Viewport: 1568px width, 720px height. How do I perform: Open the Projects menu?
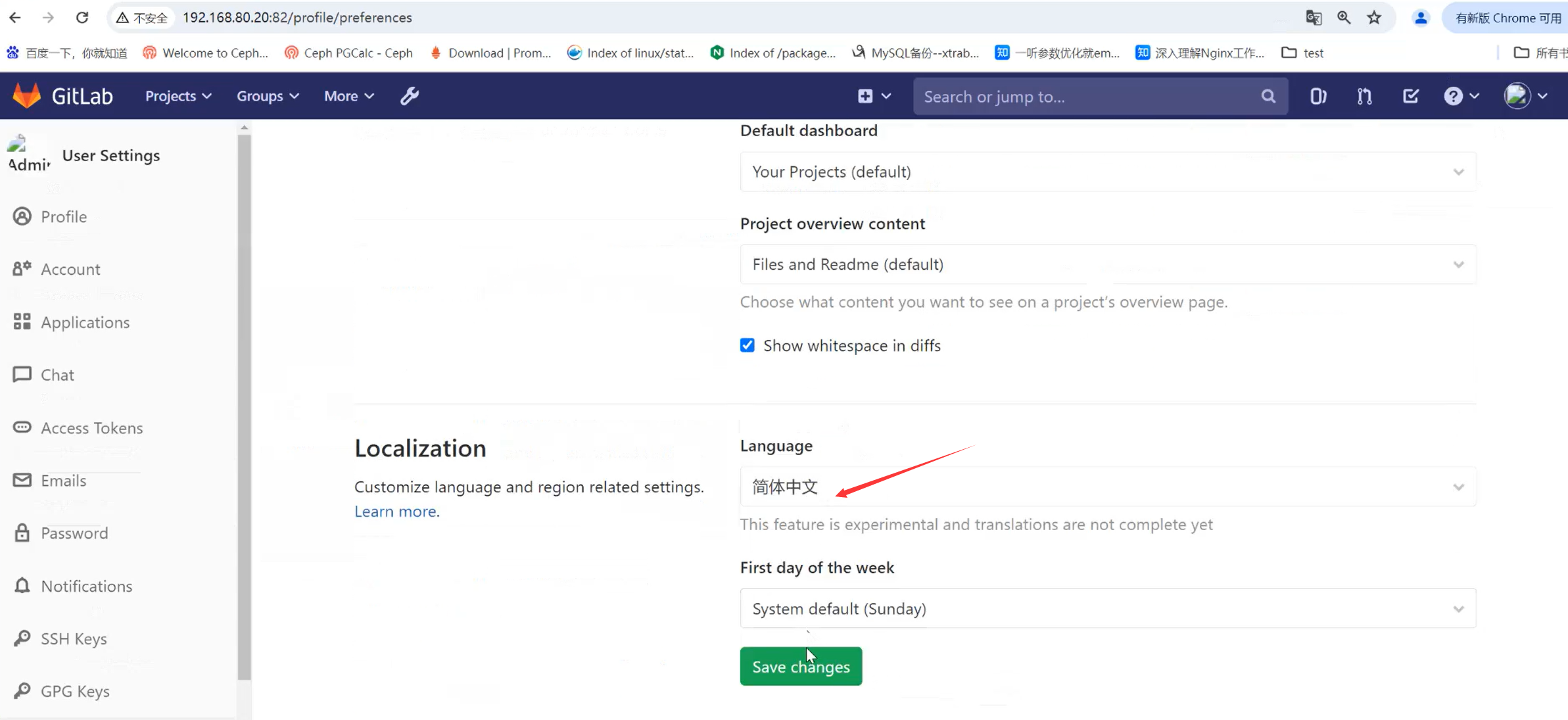tap(178, 96)
